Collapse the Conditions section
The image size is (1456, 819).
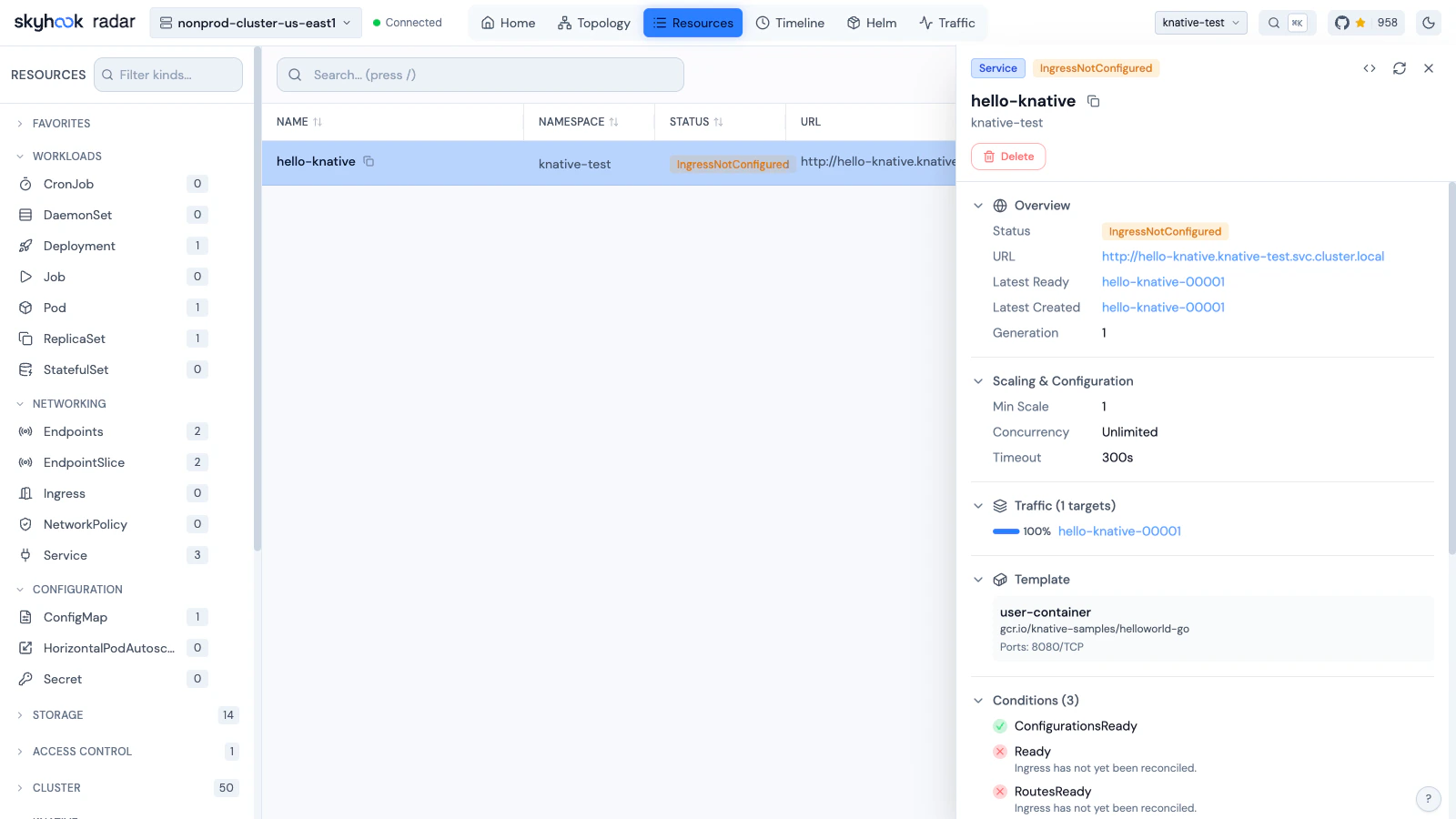1026,701
